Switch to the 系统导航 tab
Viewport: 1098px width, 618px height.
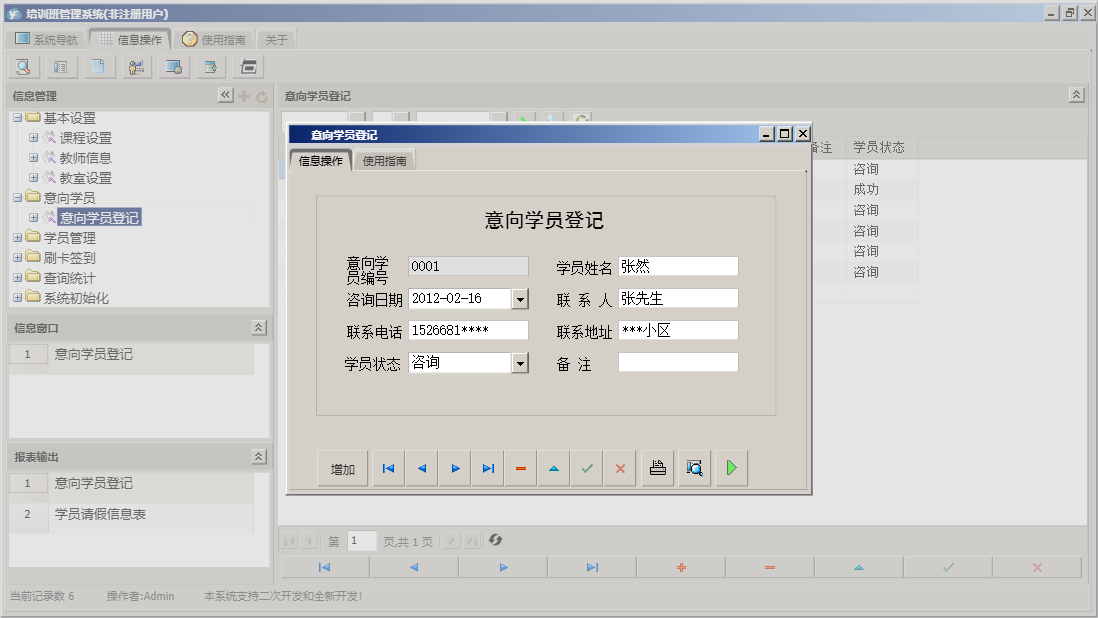(44, 38)
